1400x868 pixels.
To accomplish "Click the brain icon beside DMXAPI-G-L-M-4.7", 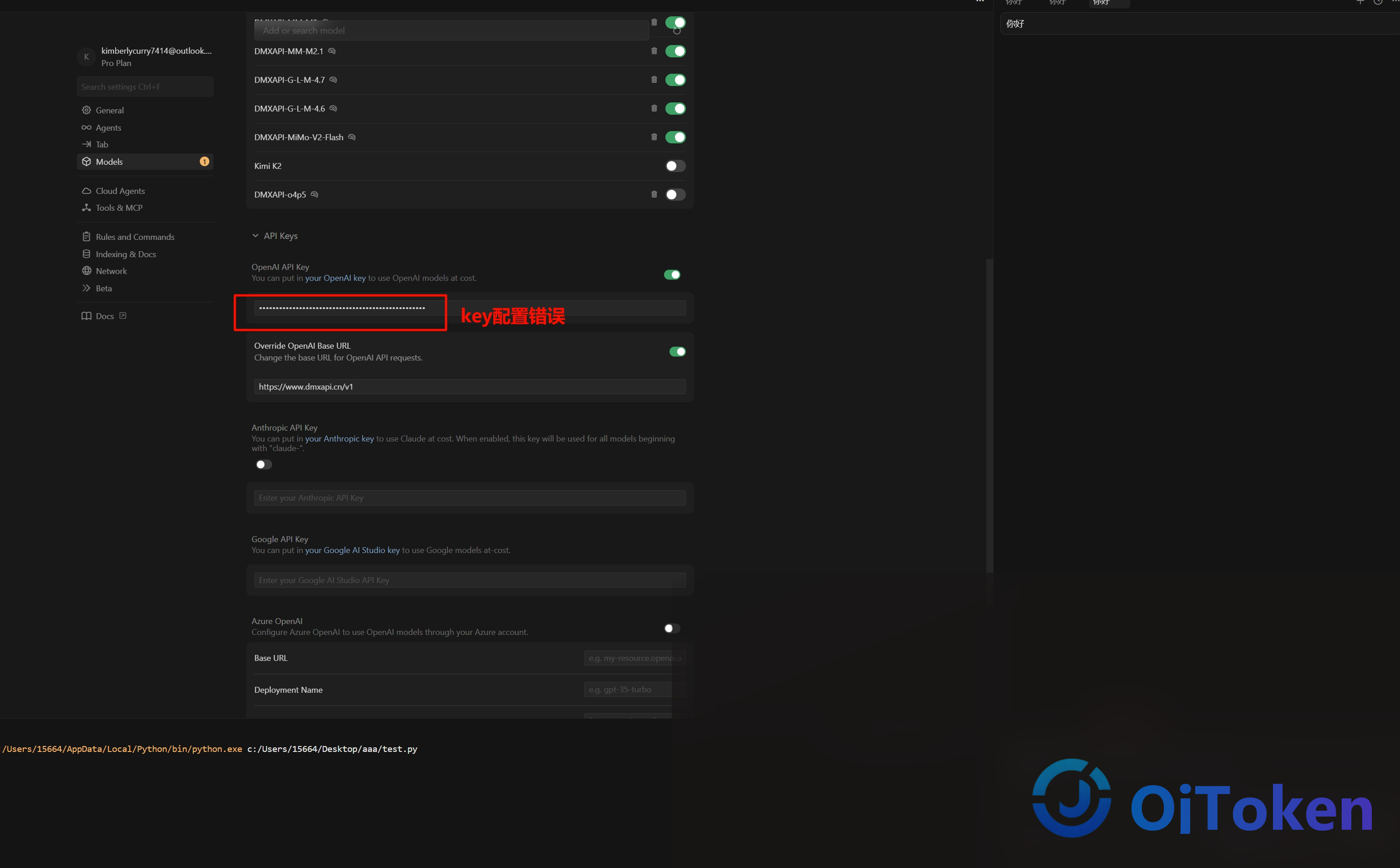I will (334, 80).
